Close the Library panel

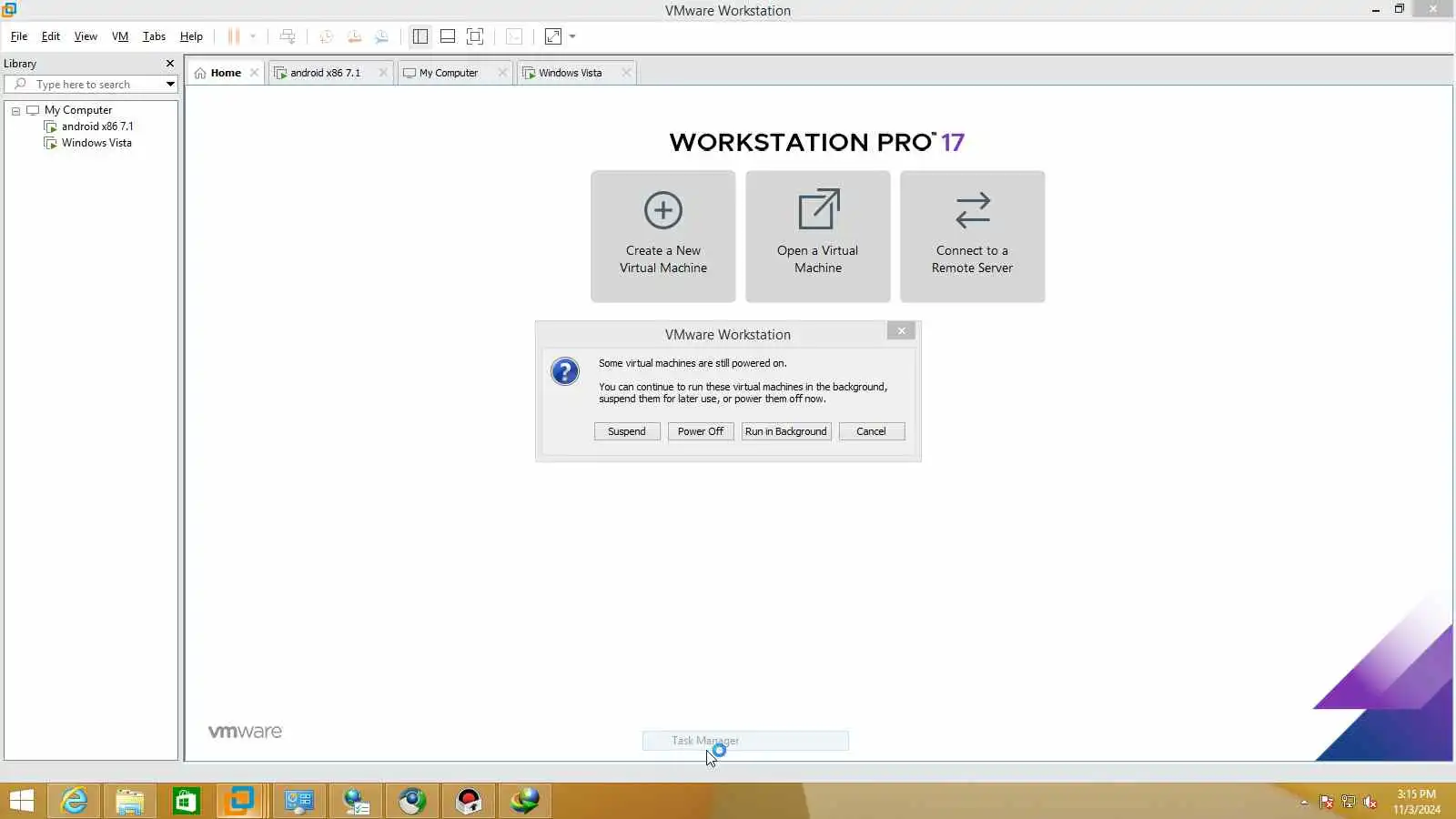tap(170, 64)
